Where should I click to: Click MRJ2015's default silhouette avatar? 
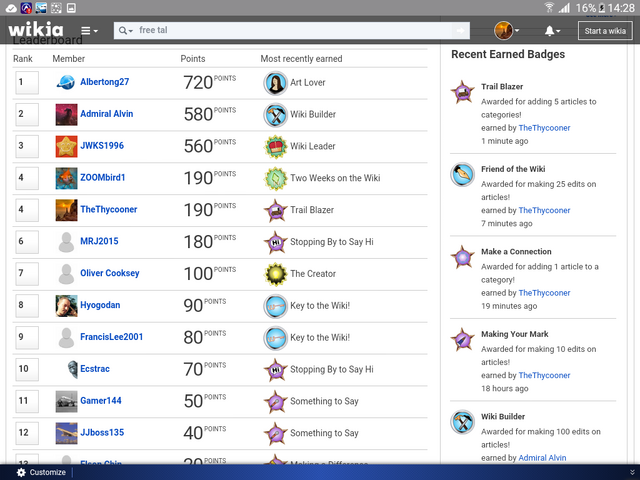pos(66,242)
